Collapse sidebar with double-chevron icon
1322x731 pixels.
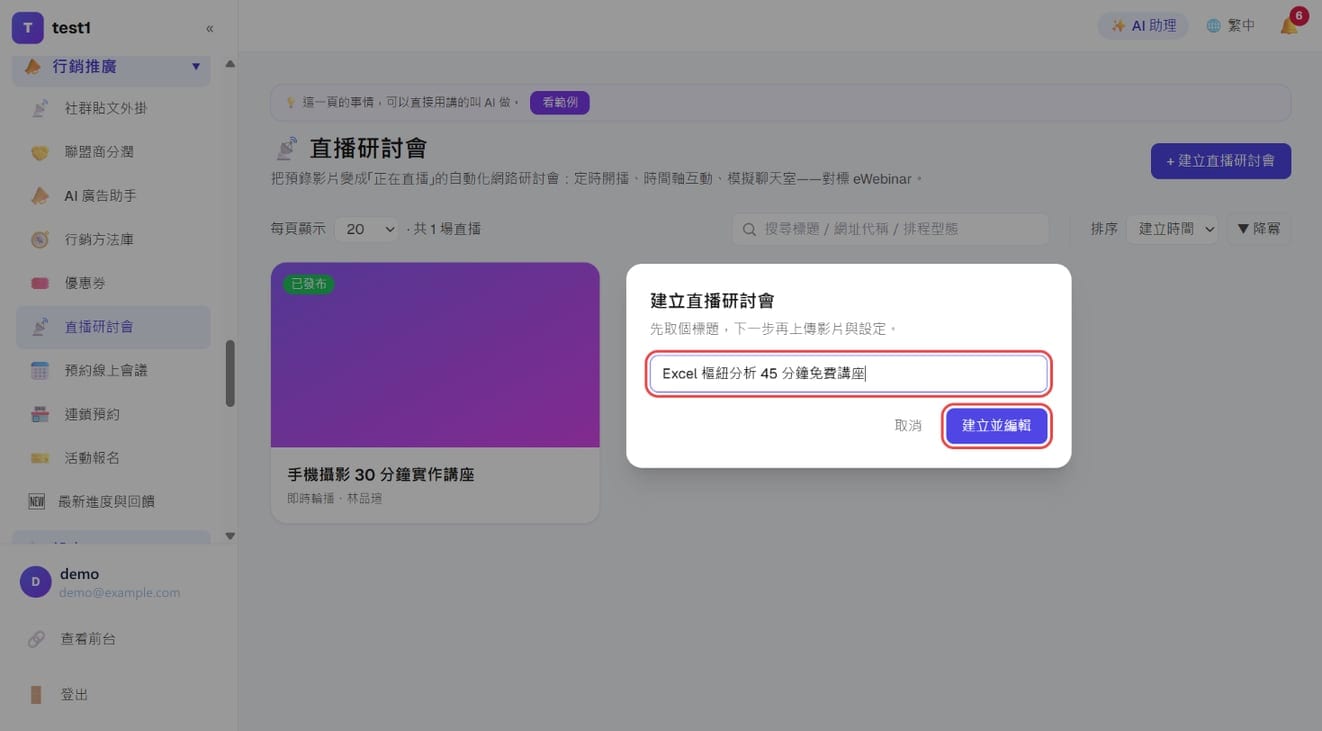pyautogui.click(x=209, y=28)
